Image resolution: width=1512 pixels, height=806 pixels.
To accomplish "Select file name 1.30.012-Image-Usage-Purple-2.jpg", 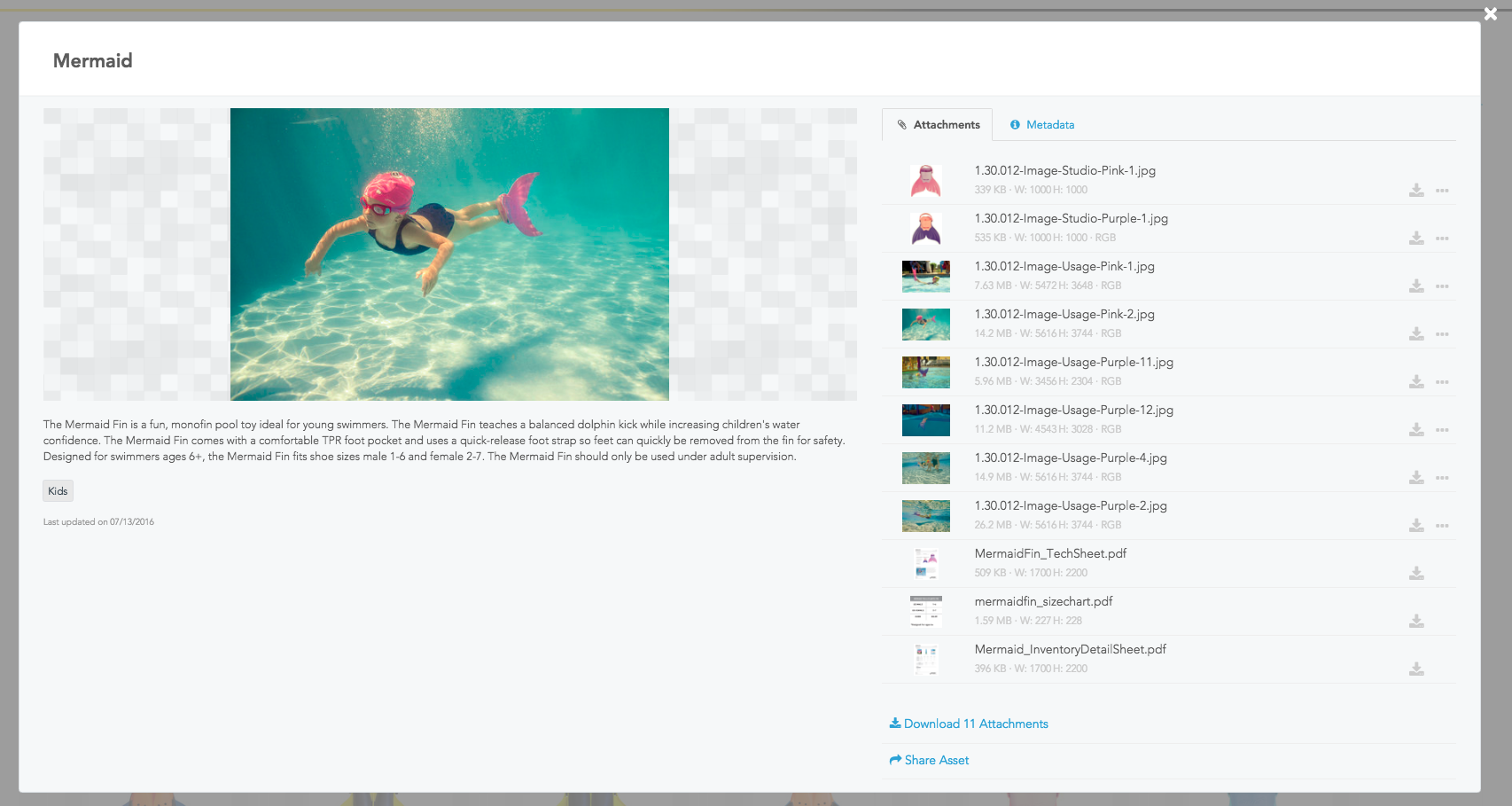I will pos(1071,505).
